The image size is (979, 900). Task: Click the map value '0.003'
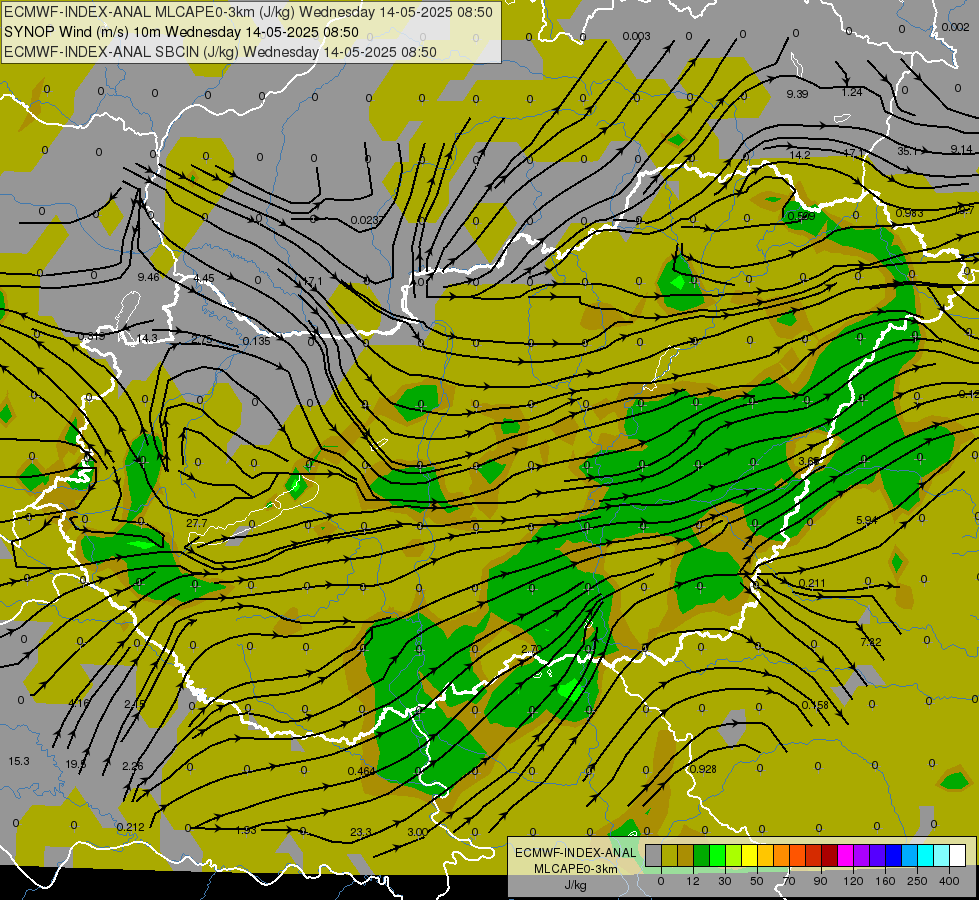tap(636, 36)
